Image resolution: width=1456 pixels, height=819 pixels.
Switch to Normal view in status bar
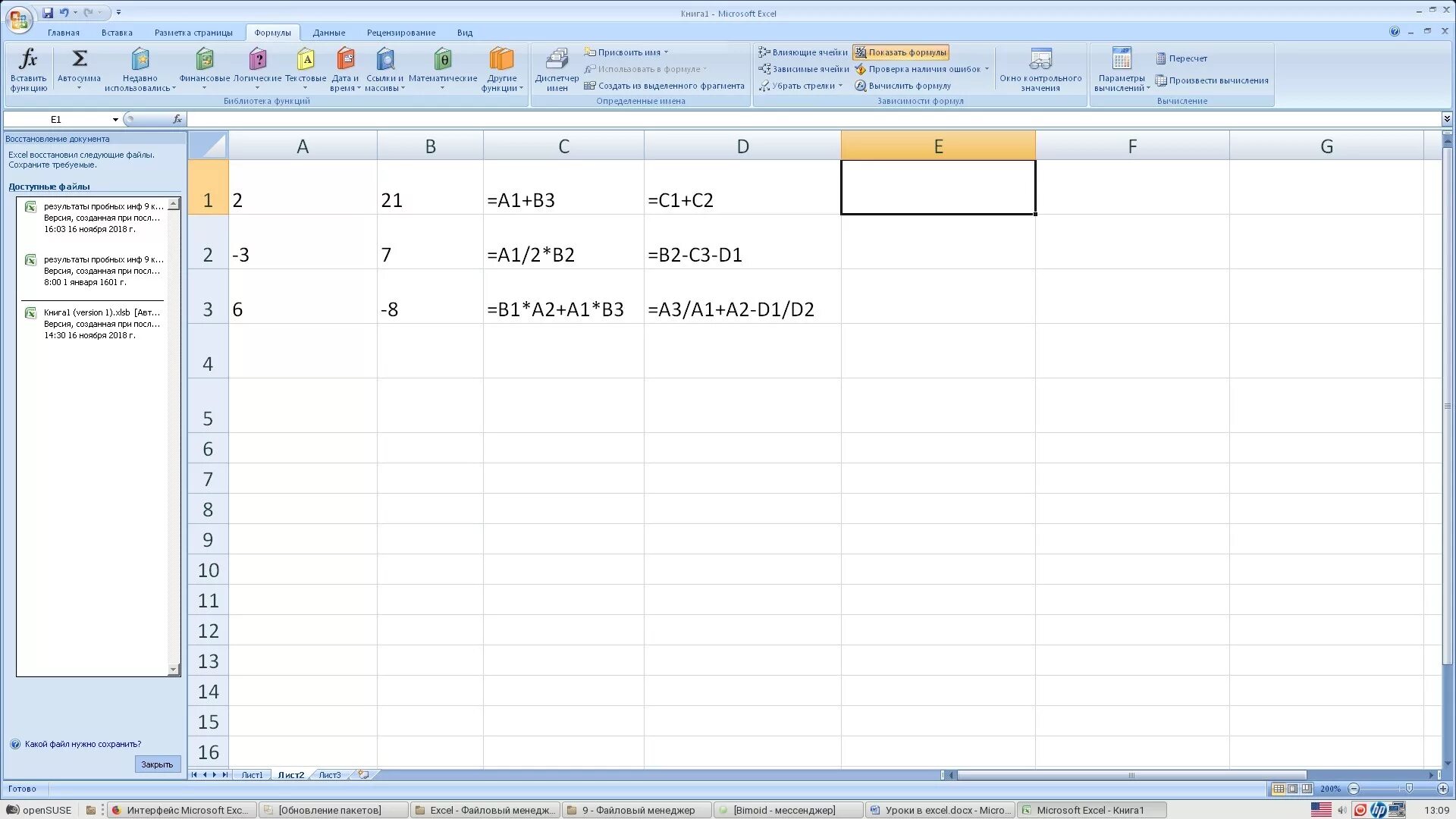coord(1279,789)
